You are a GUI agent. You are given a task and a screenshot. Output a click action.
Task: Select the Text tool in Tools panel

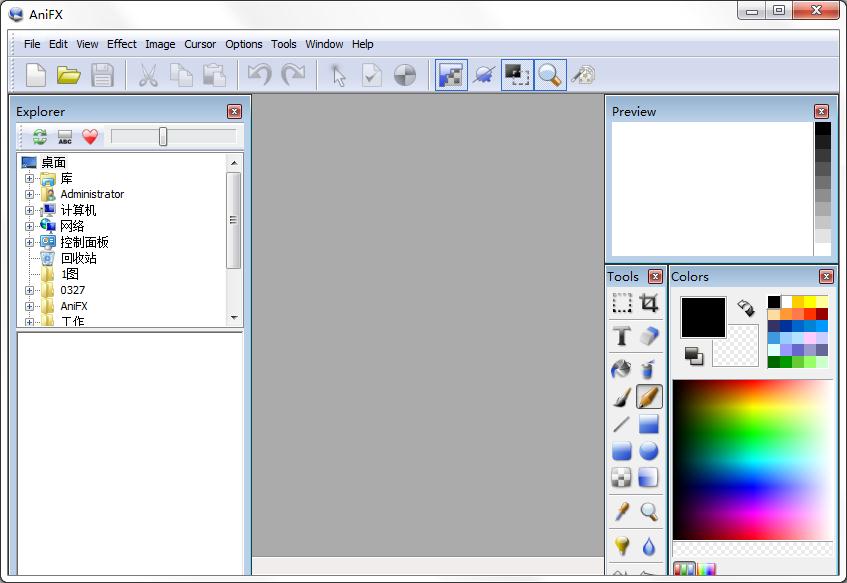622,337
